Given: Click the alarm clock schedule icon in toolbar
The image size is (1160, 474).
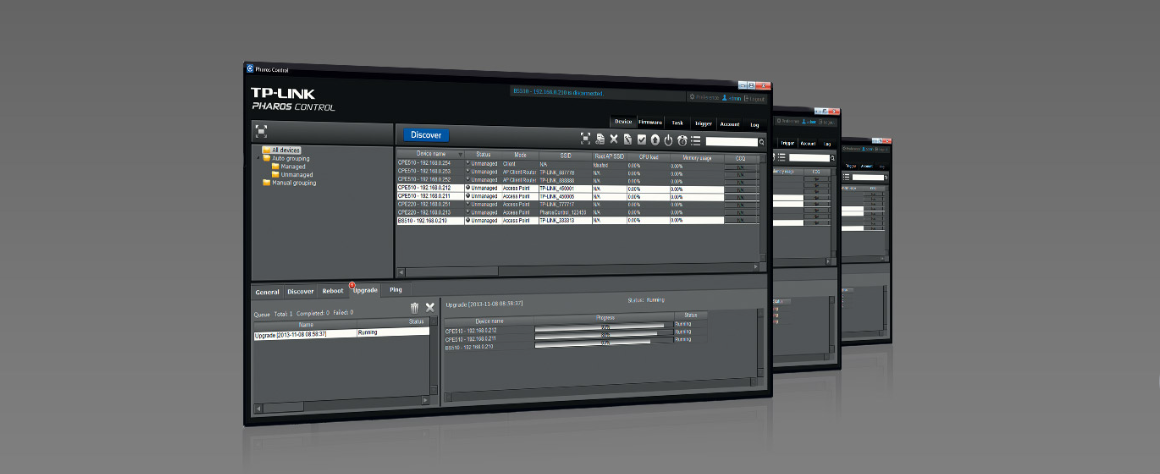Looking at the screenshot, I should (x=682, y=140).
